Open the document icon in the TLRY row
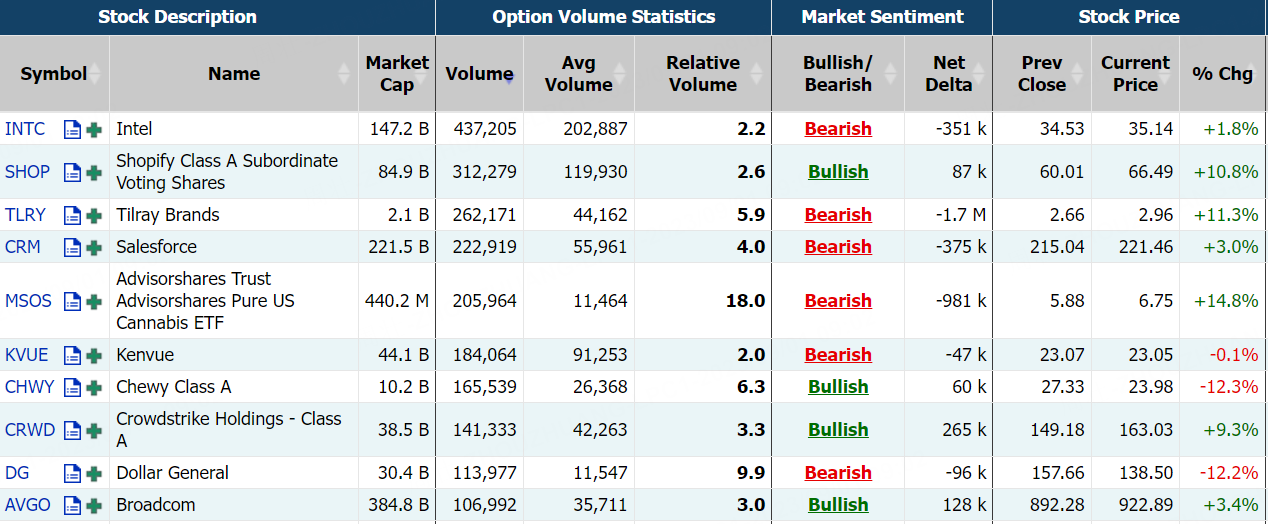This screenshot has height=524, width=1268. point(72,215)
